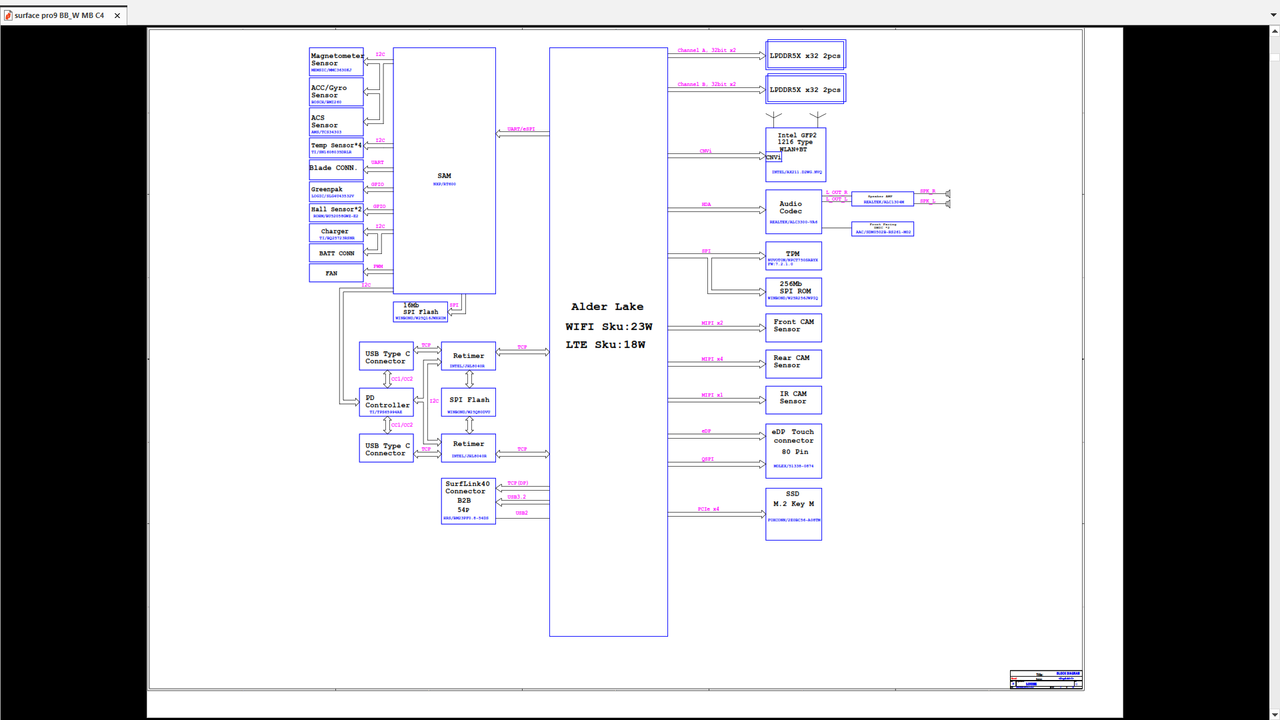1280x720 pixels.
Task: Select the MIPI x4 signal label
Action: [x=712, y=359]
